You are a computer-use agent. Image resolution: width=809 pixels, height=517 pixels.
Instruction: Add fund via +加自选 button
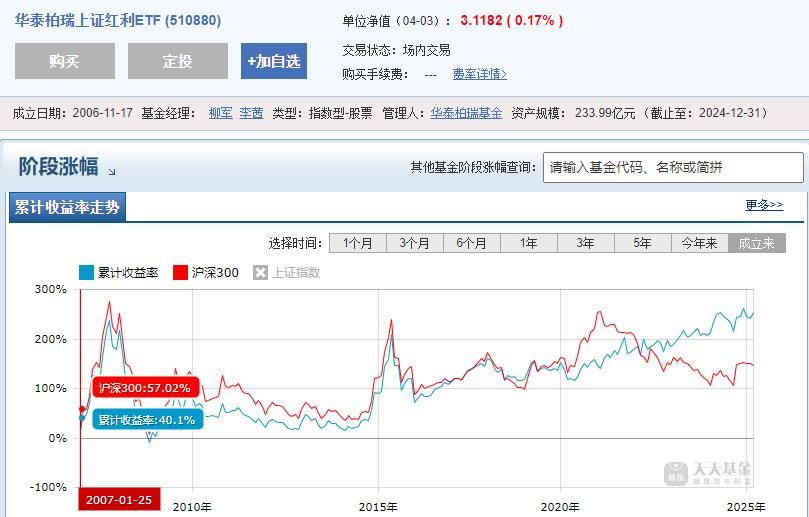point(274,61)
